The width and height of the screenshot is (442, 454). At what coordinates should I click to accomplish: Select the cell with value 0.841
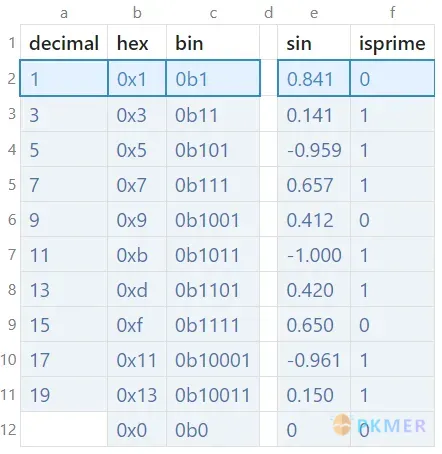tap(314, 79)
